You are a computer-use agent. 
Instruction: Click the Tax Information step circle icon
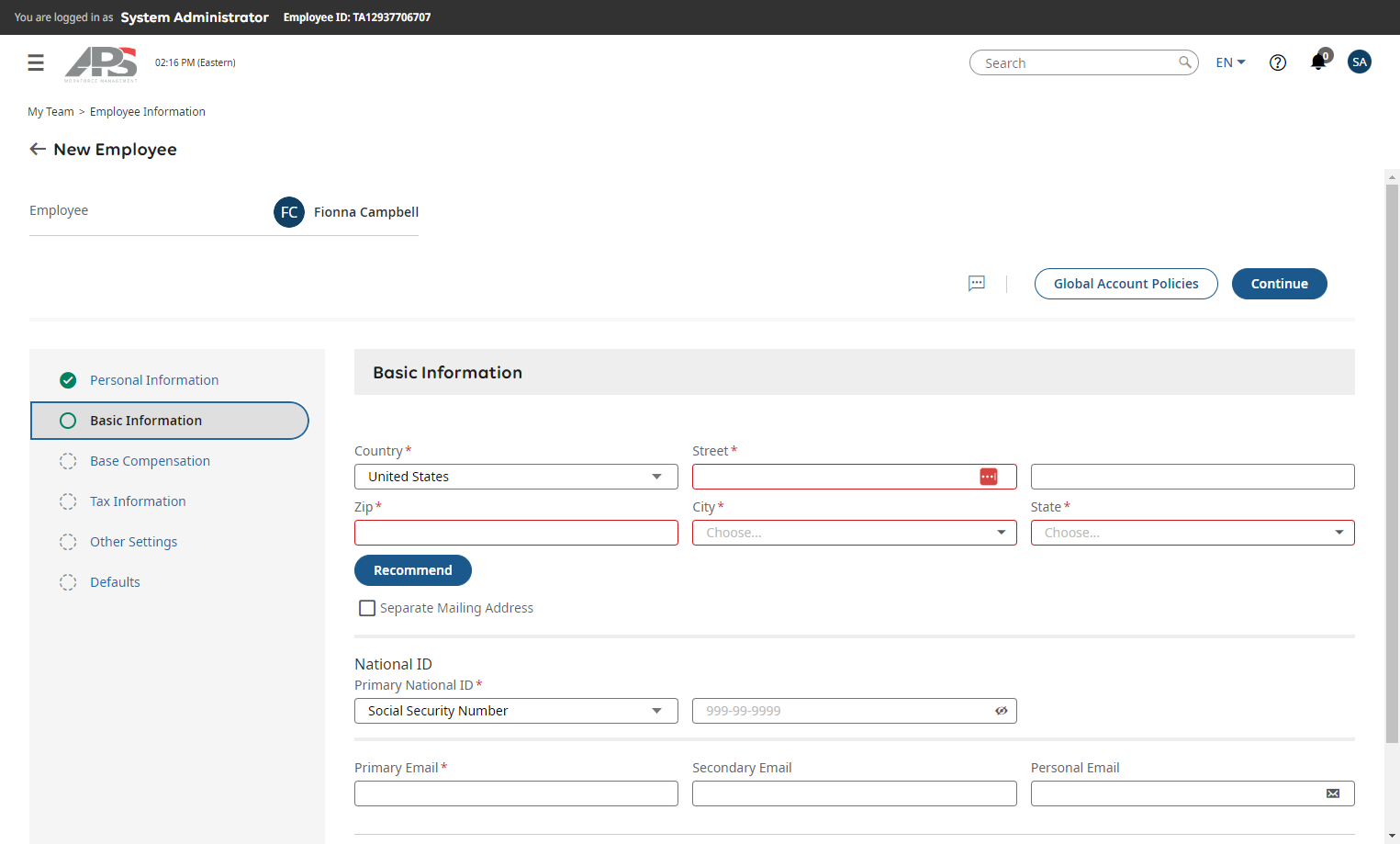coord(68,501)
